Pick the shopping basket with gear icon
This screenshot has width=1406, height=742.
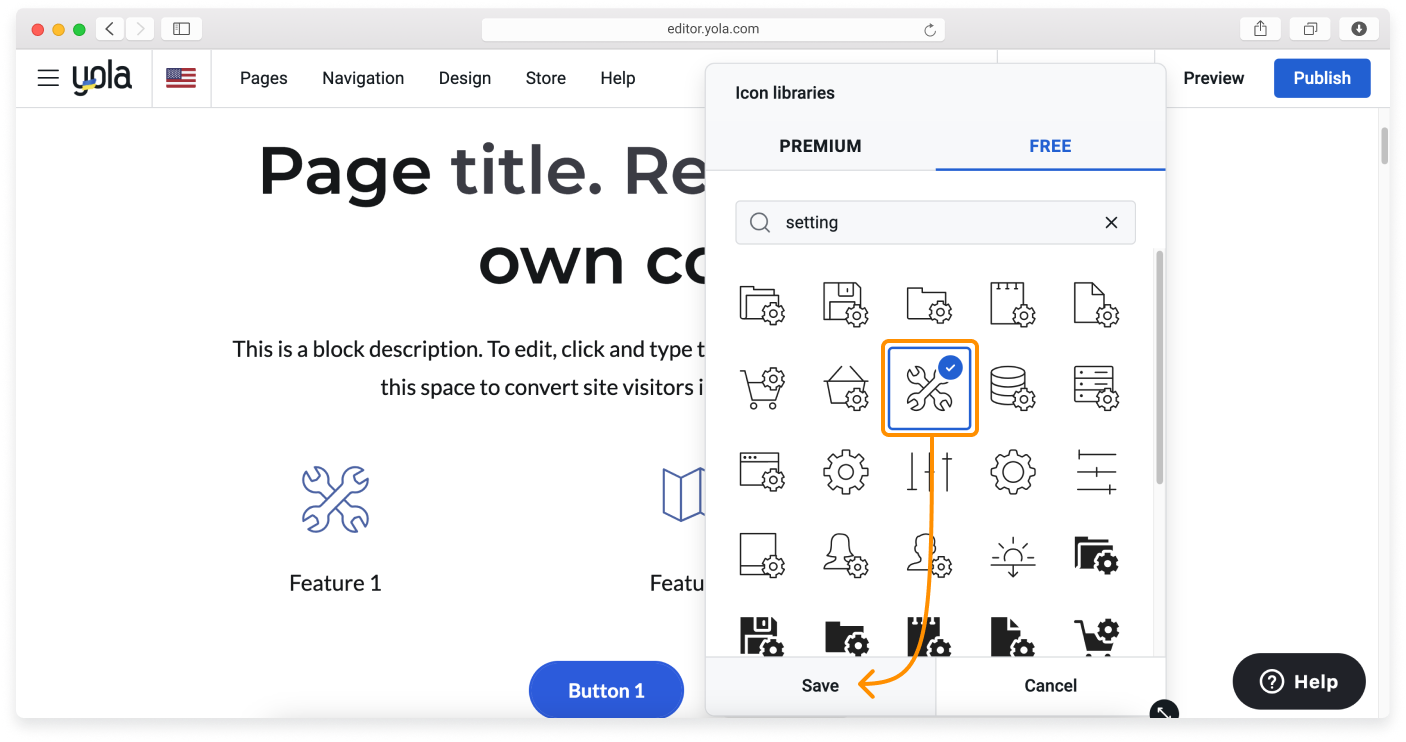pyautogui.click(x=845, y=387)
